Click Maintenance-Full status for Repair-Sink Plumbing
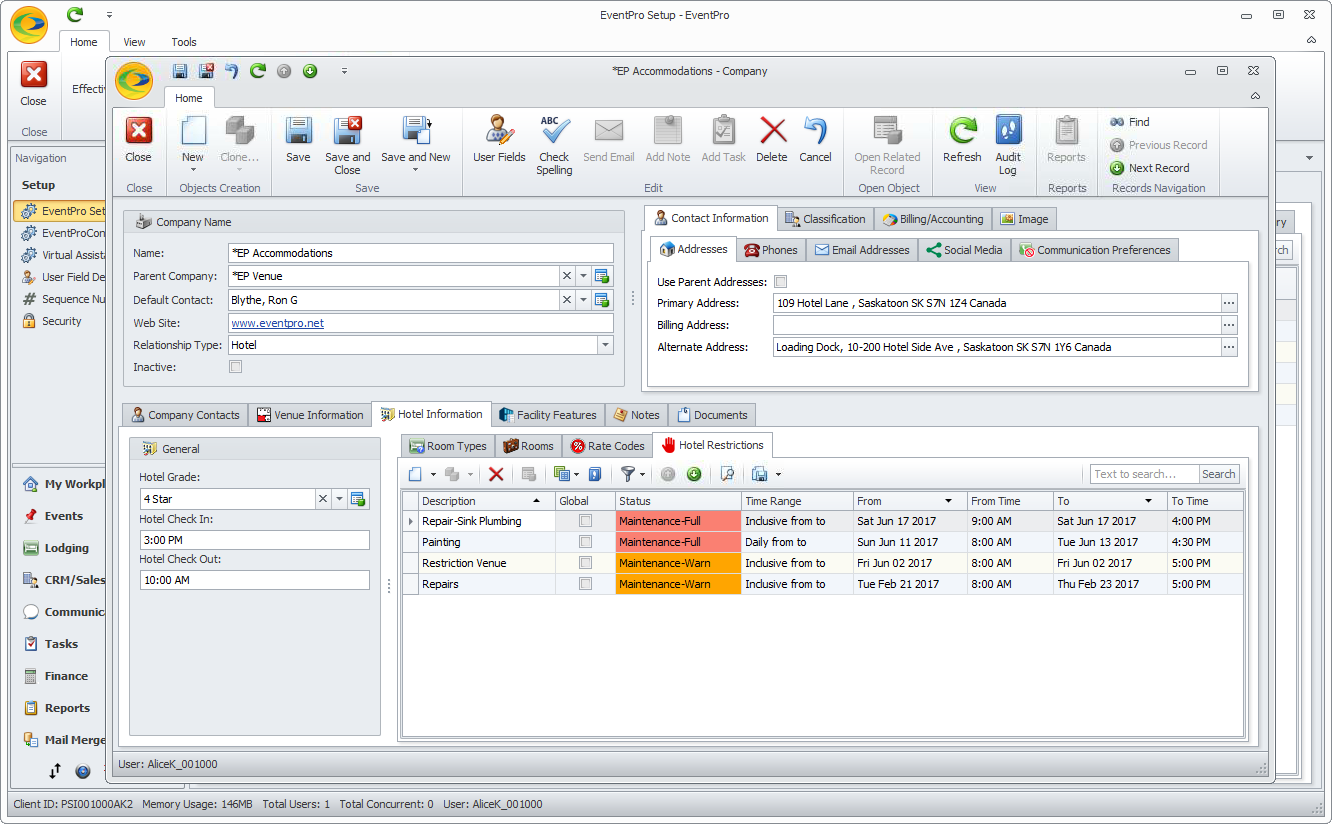Viewport: 1332px width, 824px height. (x=678, y=521)
